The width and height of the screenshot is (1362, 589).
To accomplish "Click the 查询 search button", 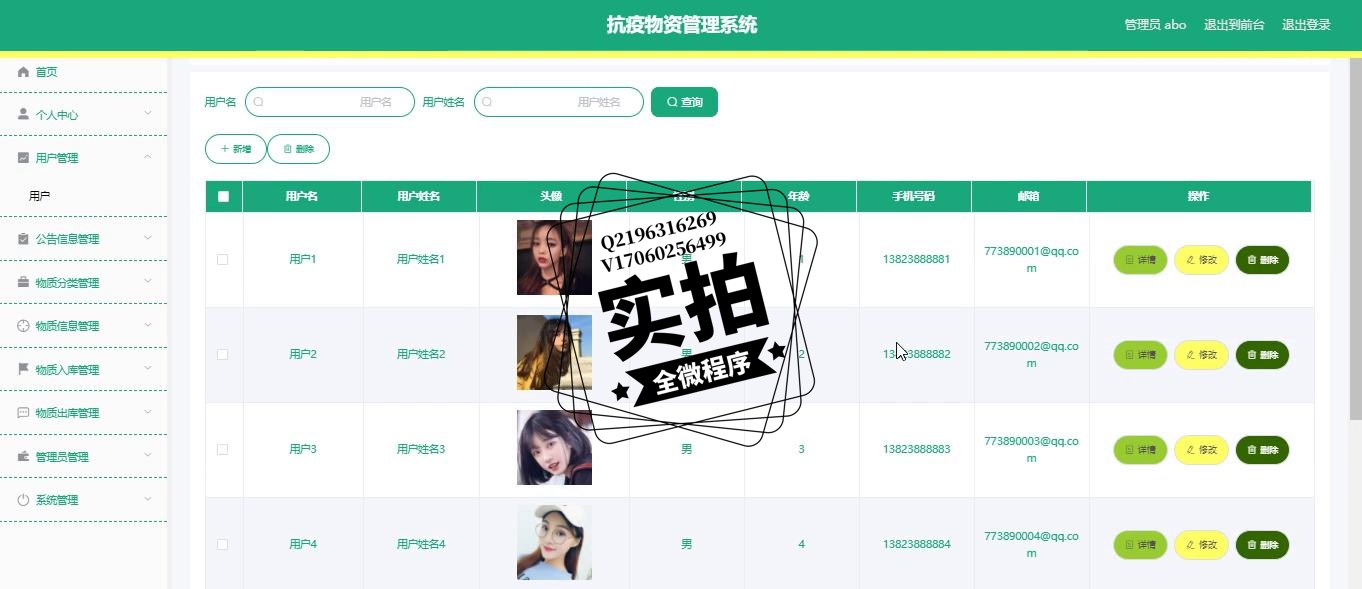I will (684, 102).
